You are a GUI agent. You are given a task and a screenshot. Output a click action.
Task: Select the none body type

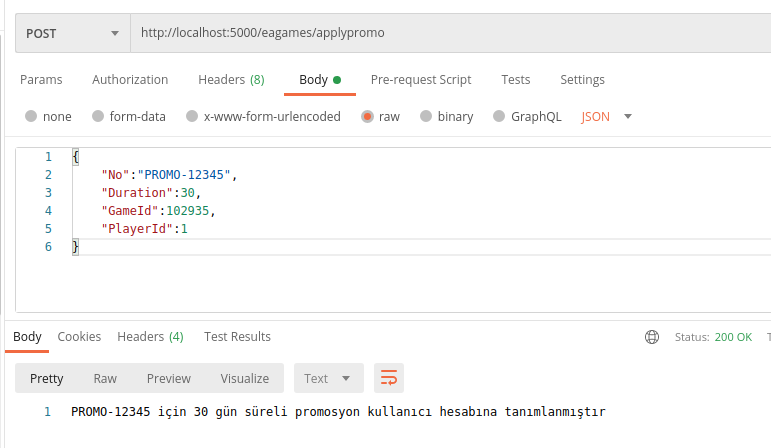point(31,116)
